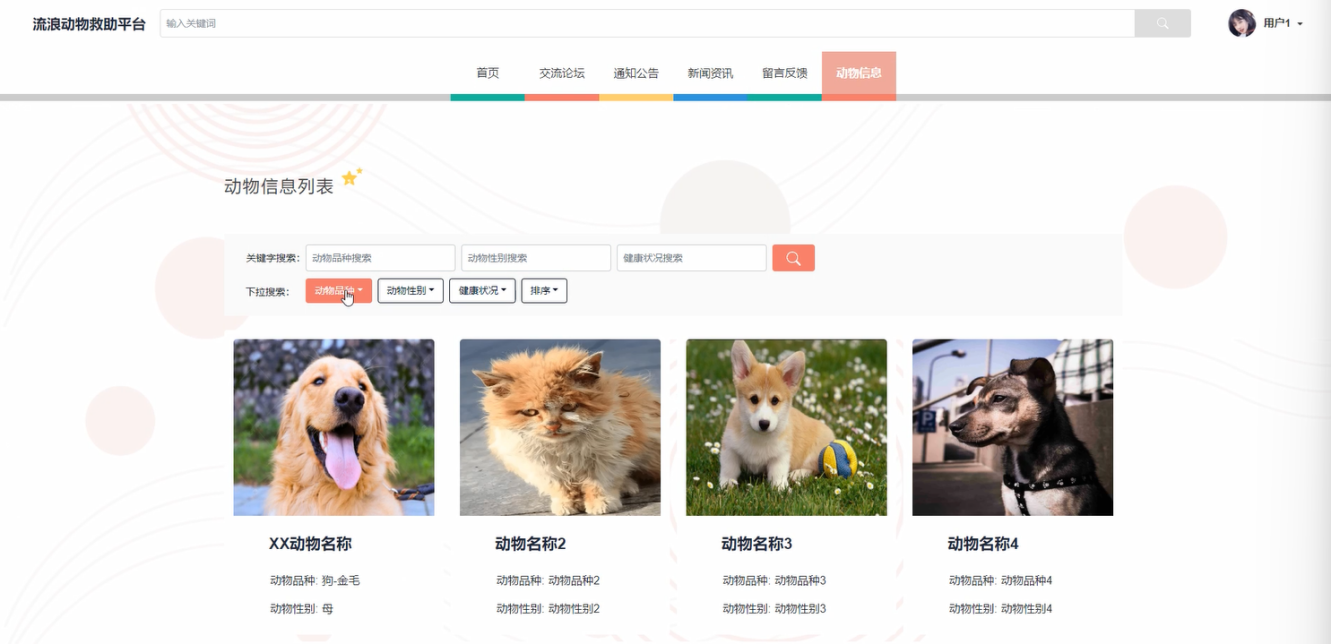Click the 动物品种: 狗-金毛 text
This screenshot has width=1331, height=644.
pos(314,580)
